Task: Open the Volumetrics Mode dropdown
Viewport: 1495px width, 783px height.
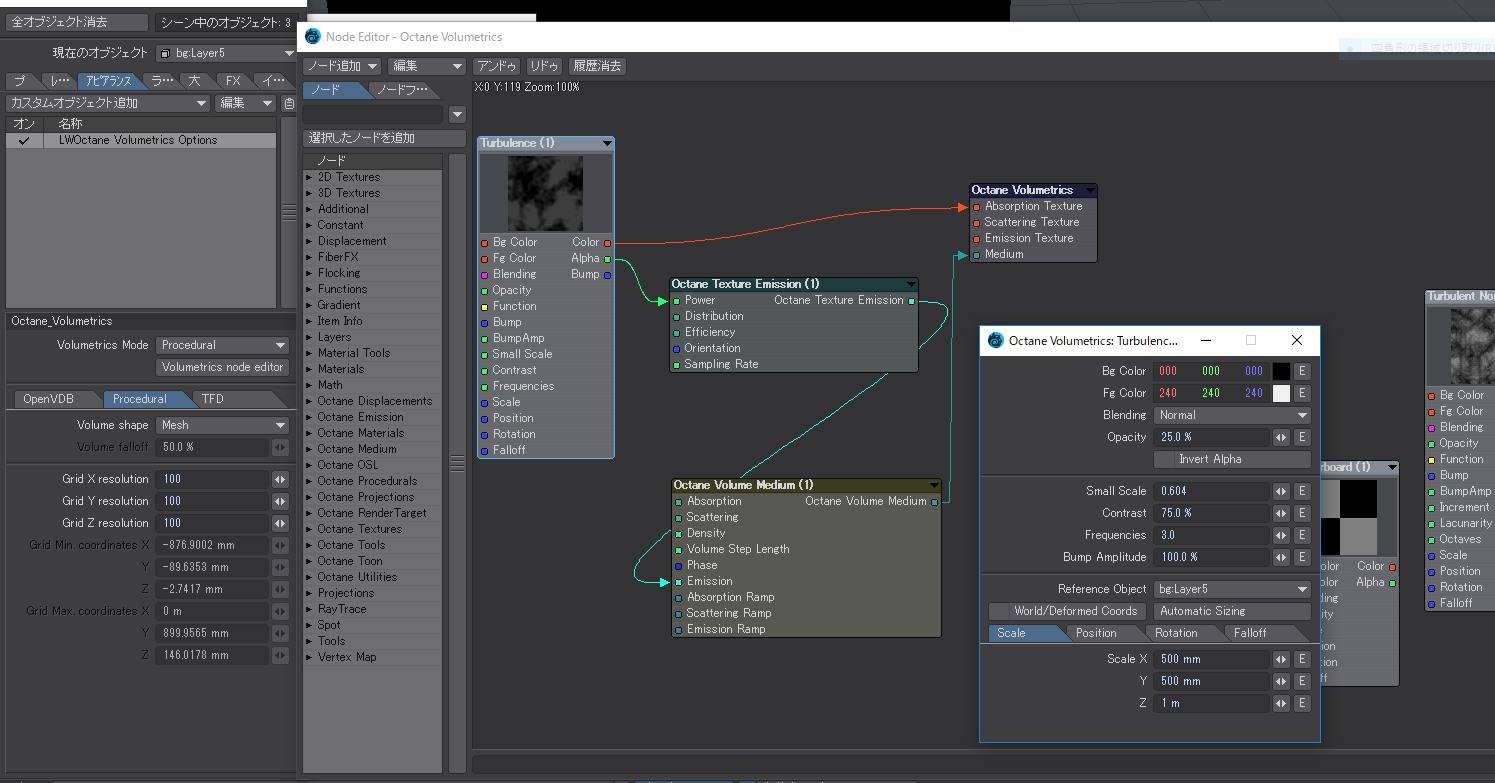Action: click(223, 345)
